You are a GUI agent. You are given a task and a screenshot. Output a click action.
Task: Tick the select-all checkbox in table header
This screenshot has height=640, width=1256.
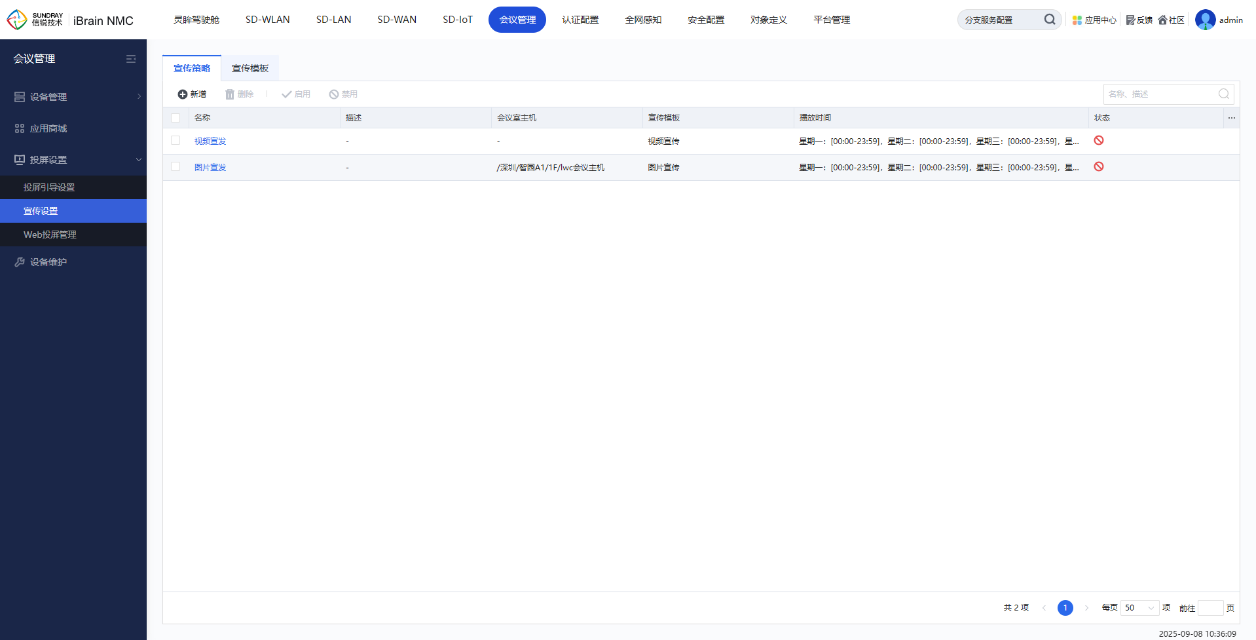point(176,118)
